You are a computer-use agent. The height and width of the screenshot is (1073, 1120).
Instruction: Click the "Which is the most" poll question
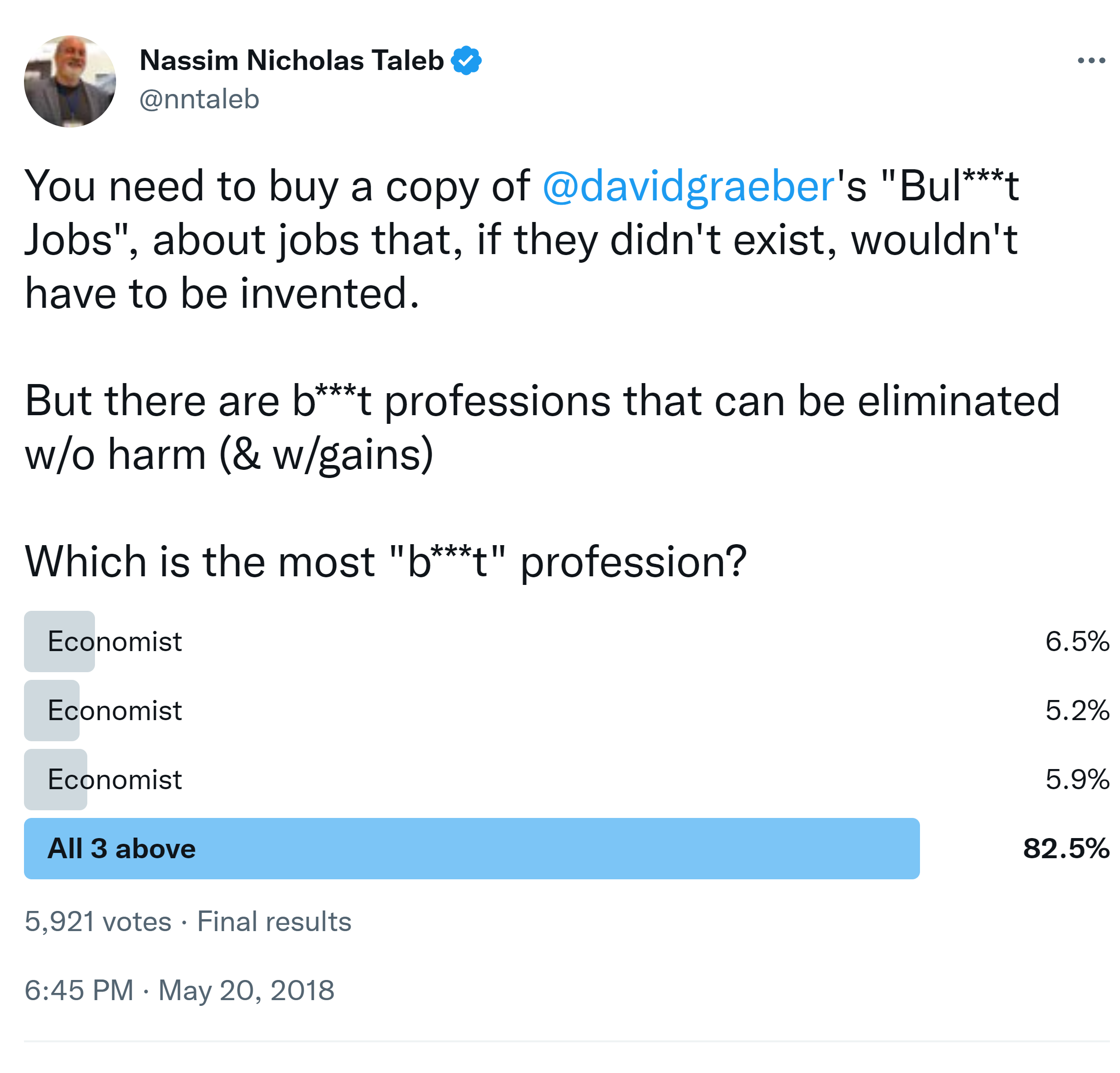click(386, 561)
